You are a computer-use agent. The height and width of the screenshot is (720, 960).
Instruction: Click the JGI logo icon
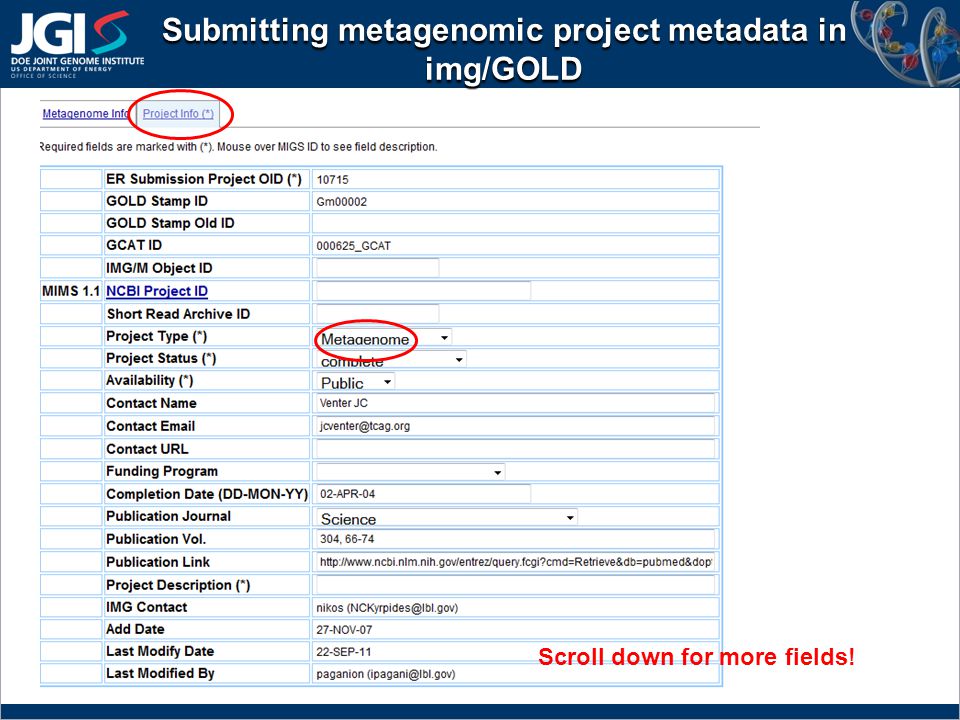(78, 43)
